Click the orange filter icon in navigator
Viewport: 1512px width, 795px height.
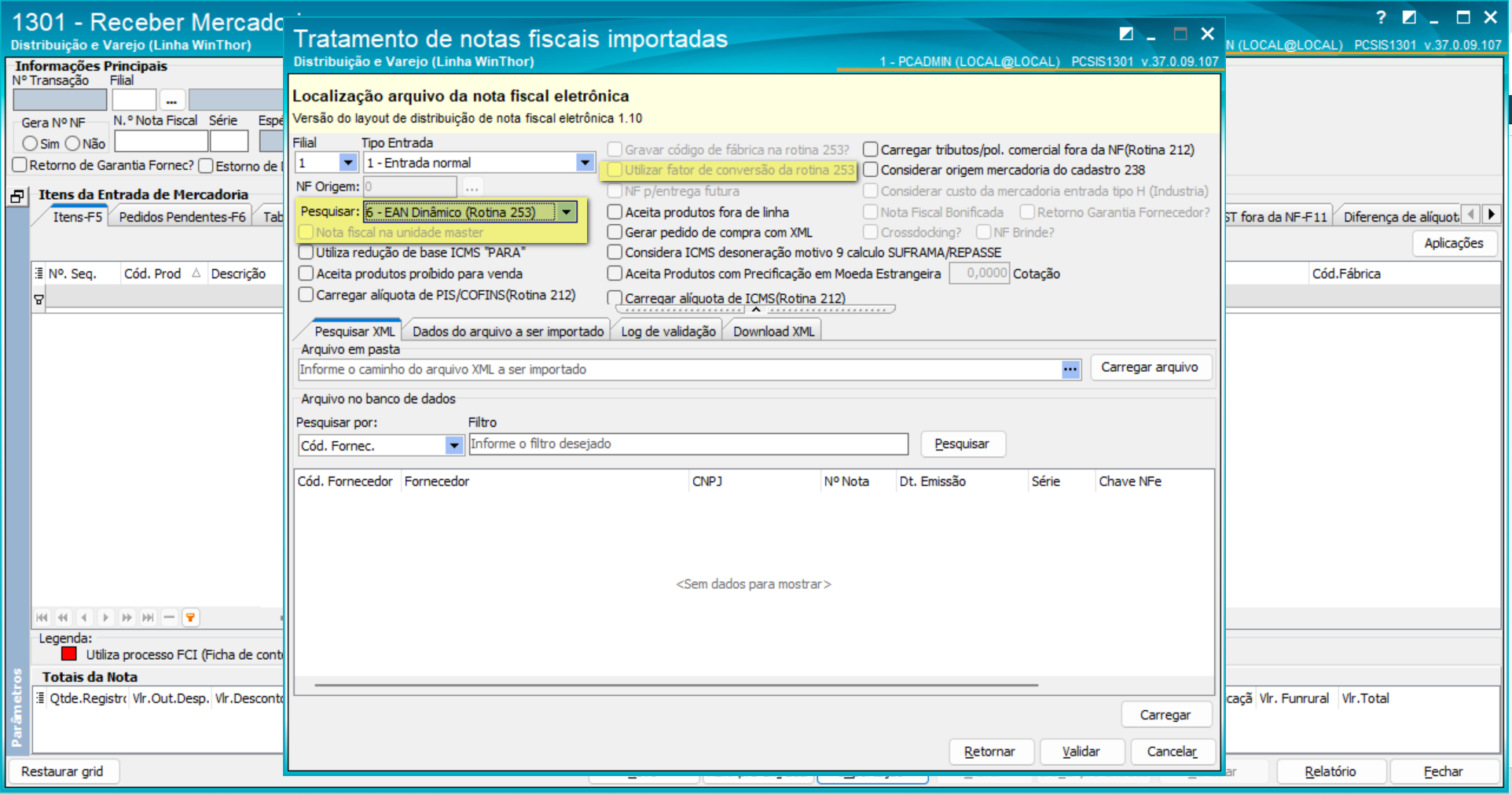point(190,618)
